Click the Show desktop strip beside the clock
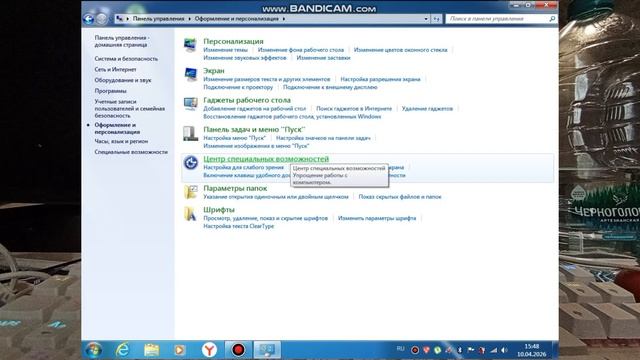Screen dimensions: 640x360 pos(555,350)
